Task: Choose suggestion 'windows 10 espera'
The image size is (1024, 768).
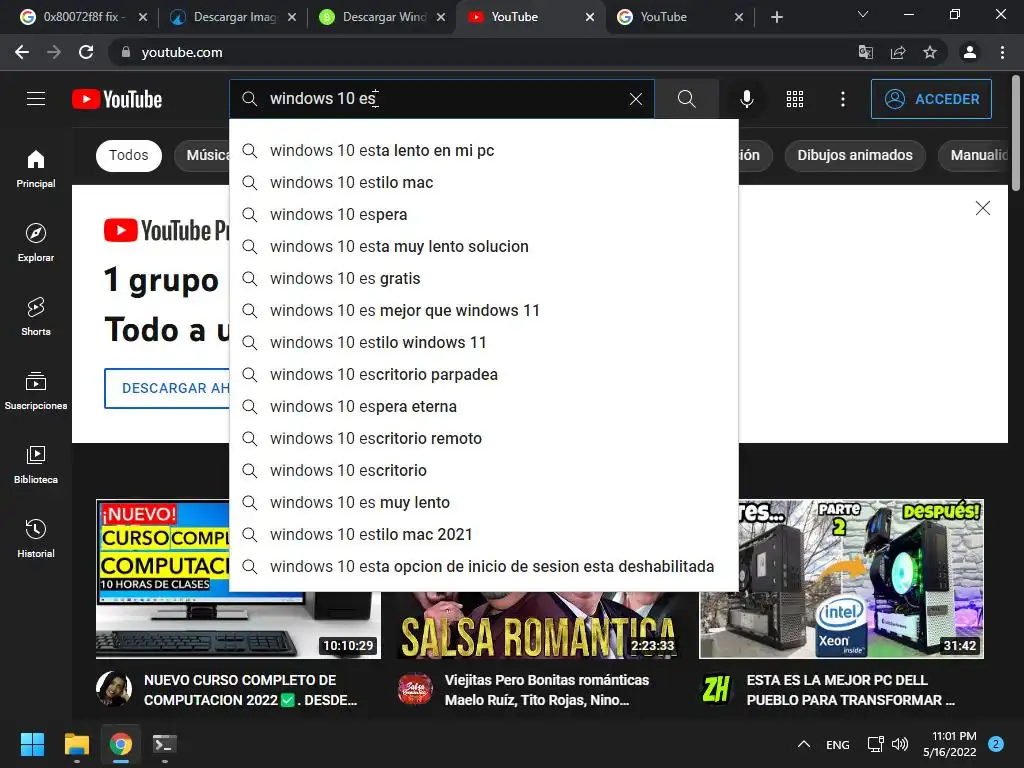Action: coord(484,214)
